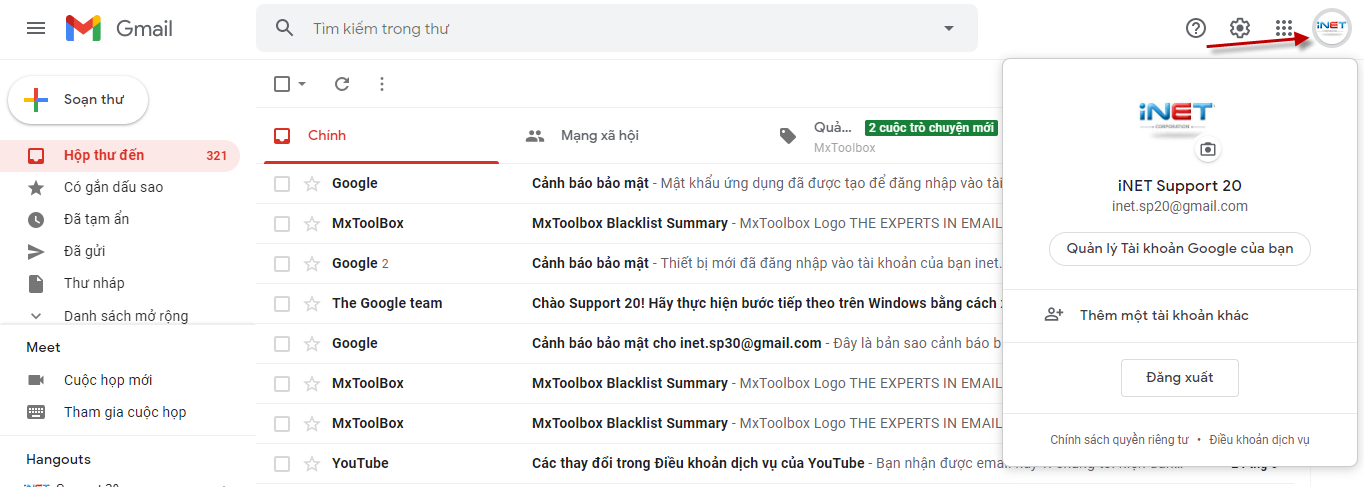The image size is (1364, 487).
Task: Open Điều khoản dịch vụ link
Action: 1259,440
